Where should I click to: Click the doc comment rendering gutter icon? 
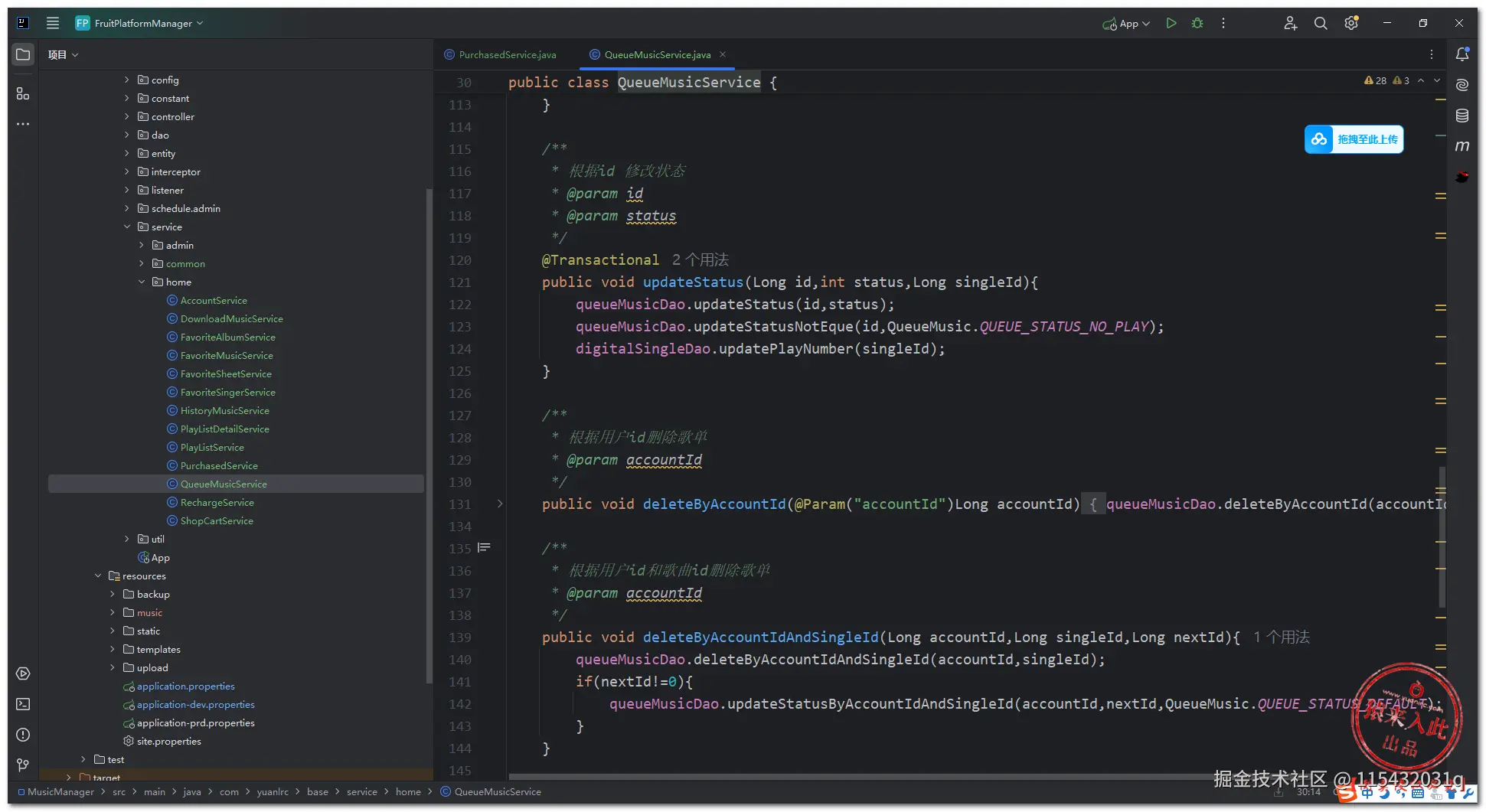click(x=484, y=548)
